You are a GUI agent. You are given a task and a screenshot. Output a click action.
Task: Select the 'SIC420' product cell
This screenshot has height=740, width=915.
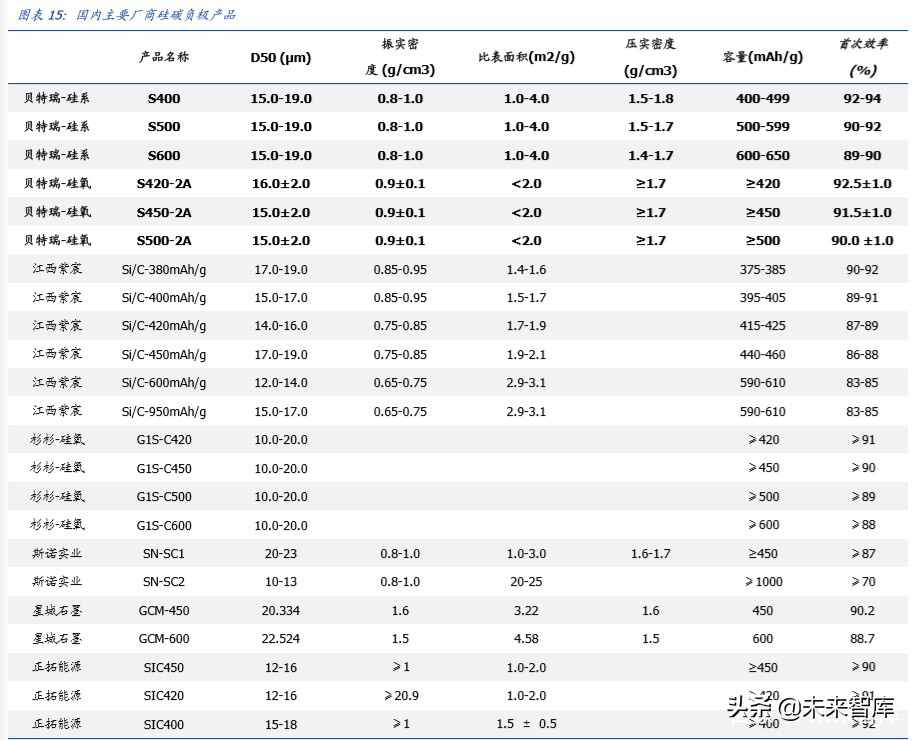pos(164,696)
